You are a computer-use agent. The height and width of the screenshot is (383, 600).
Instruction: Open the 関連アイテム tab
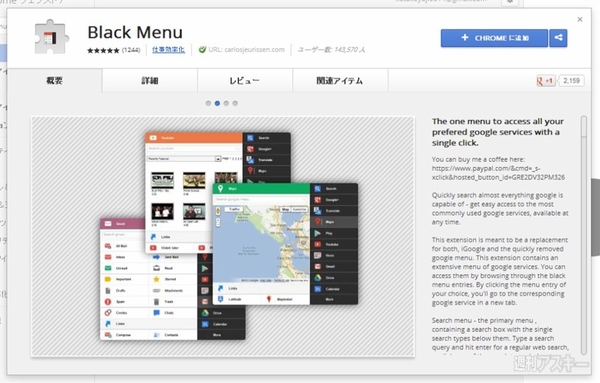coord(340,81)
